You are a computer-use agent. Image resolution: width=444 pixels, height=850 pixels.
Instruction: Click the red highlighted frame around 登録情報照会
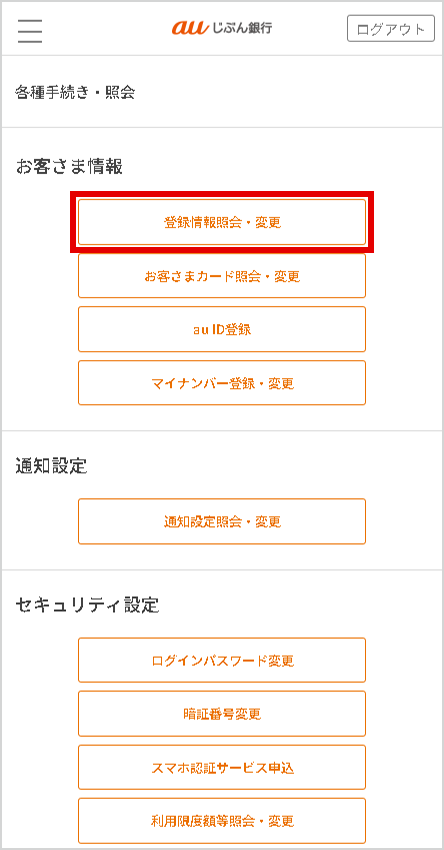click(222, 222)
